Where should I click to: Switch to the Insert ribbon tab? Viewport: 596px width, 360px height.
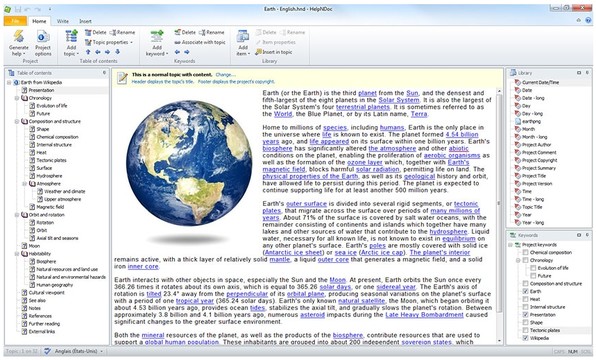(85, 21)
